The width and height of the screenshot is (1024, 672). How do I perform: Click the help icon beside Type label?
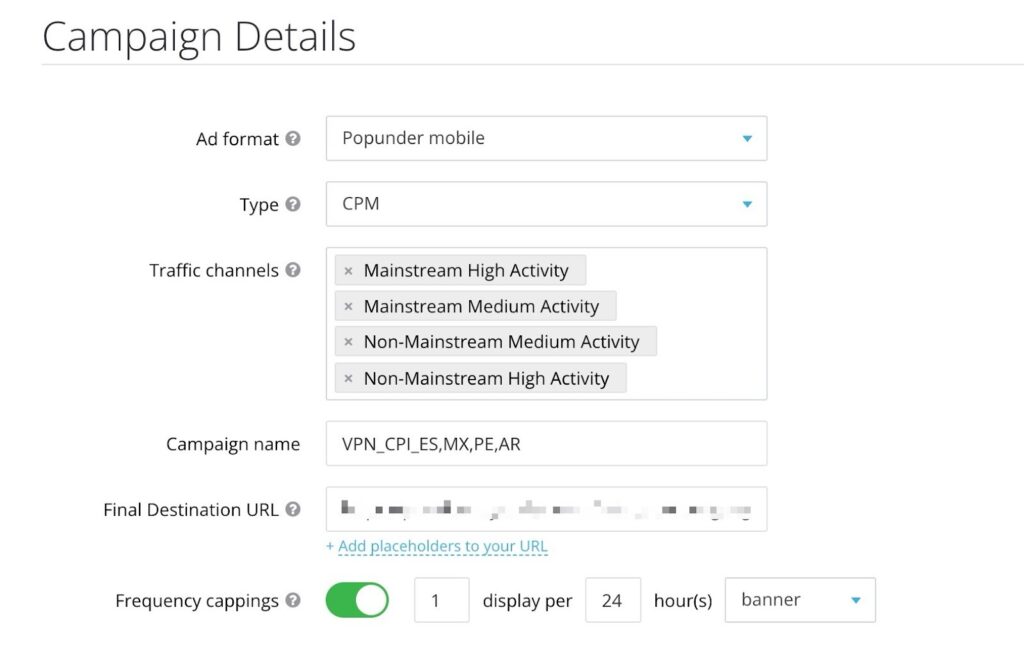(293, 204)
